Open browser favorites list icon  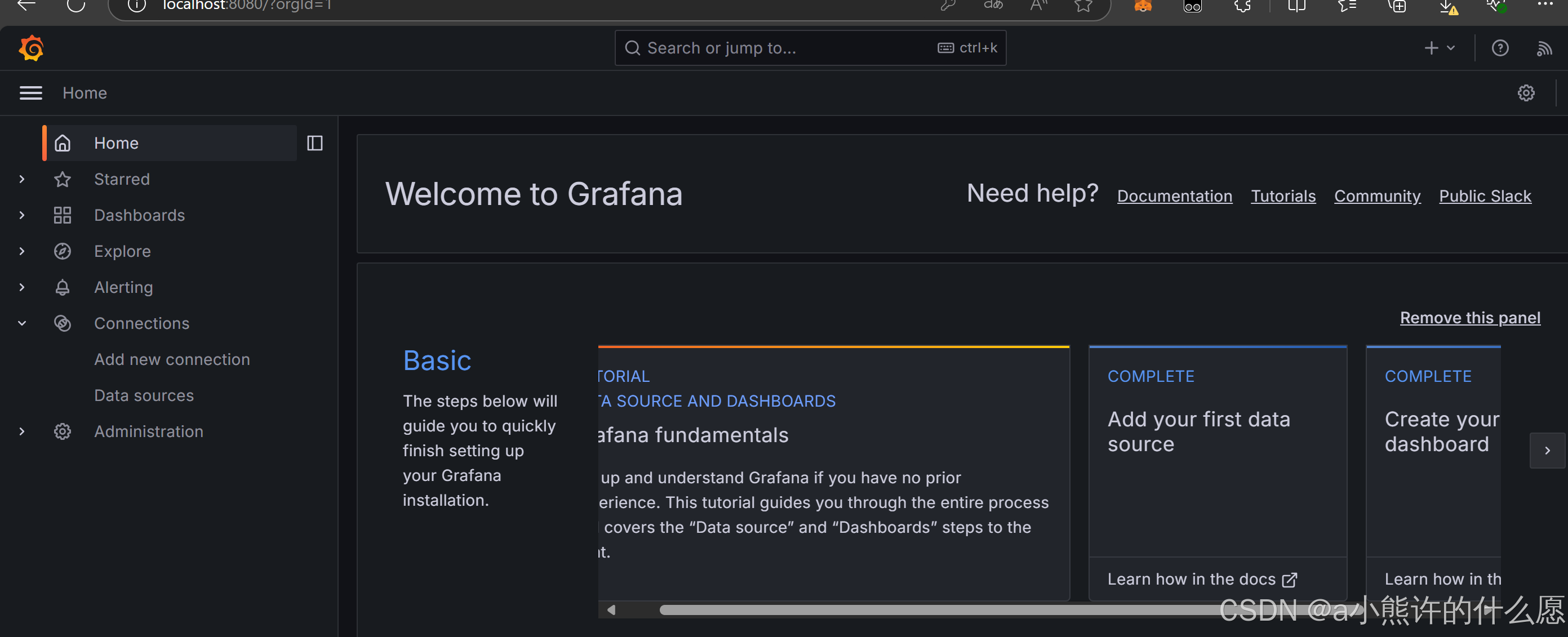coord(1347,6)
